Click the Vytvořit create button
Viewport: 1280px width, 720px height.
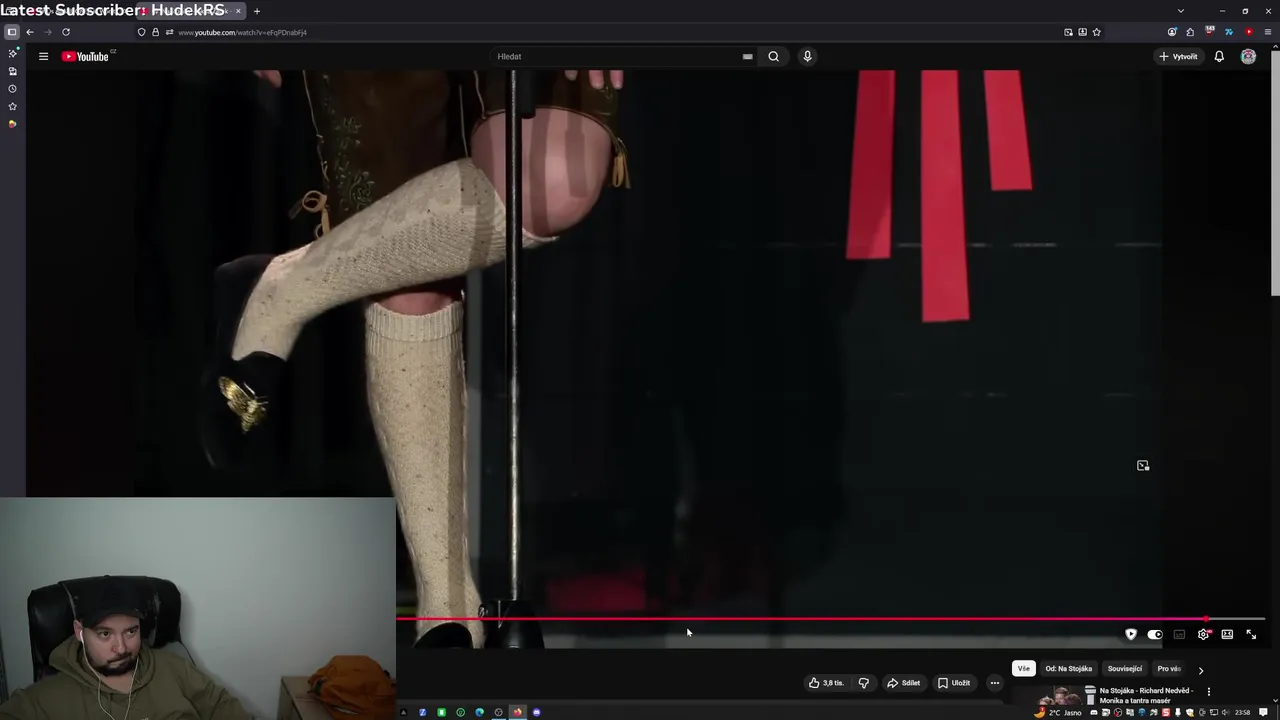1178,56
